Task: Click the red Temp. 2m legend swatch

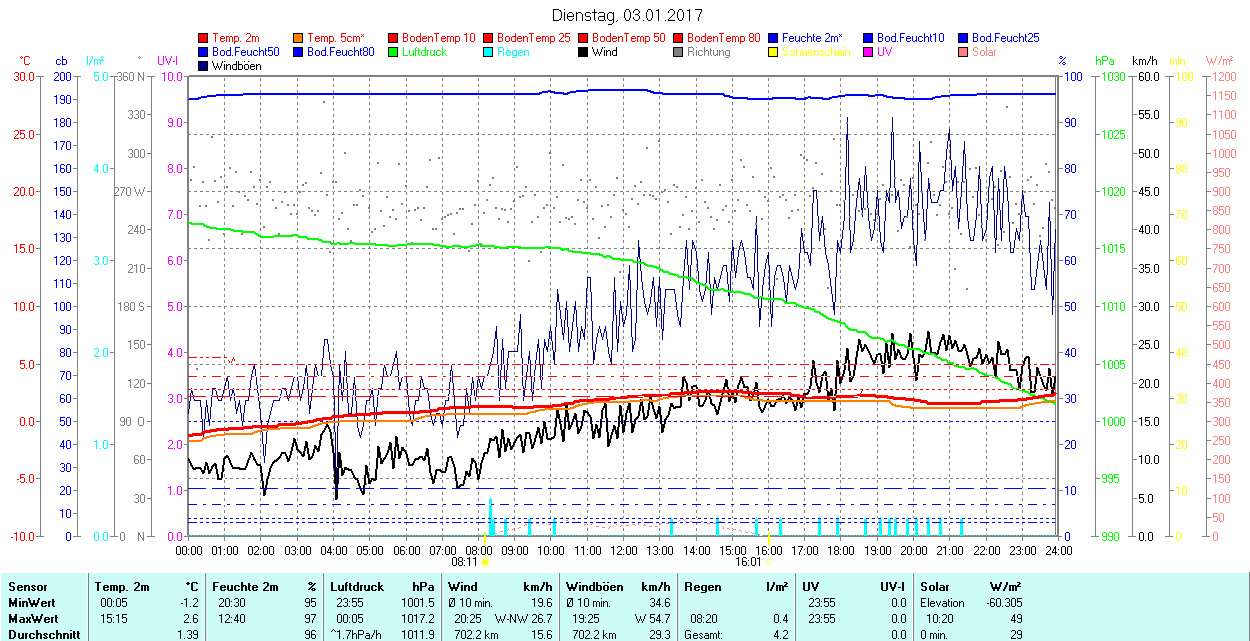Action: pyautogui.click(x=204, y=38)
